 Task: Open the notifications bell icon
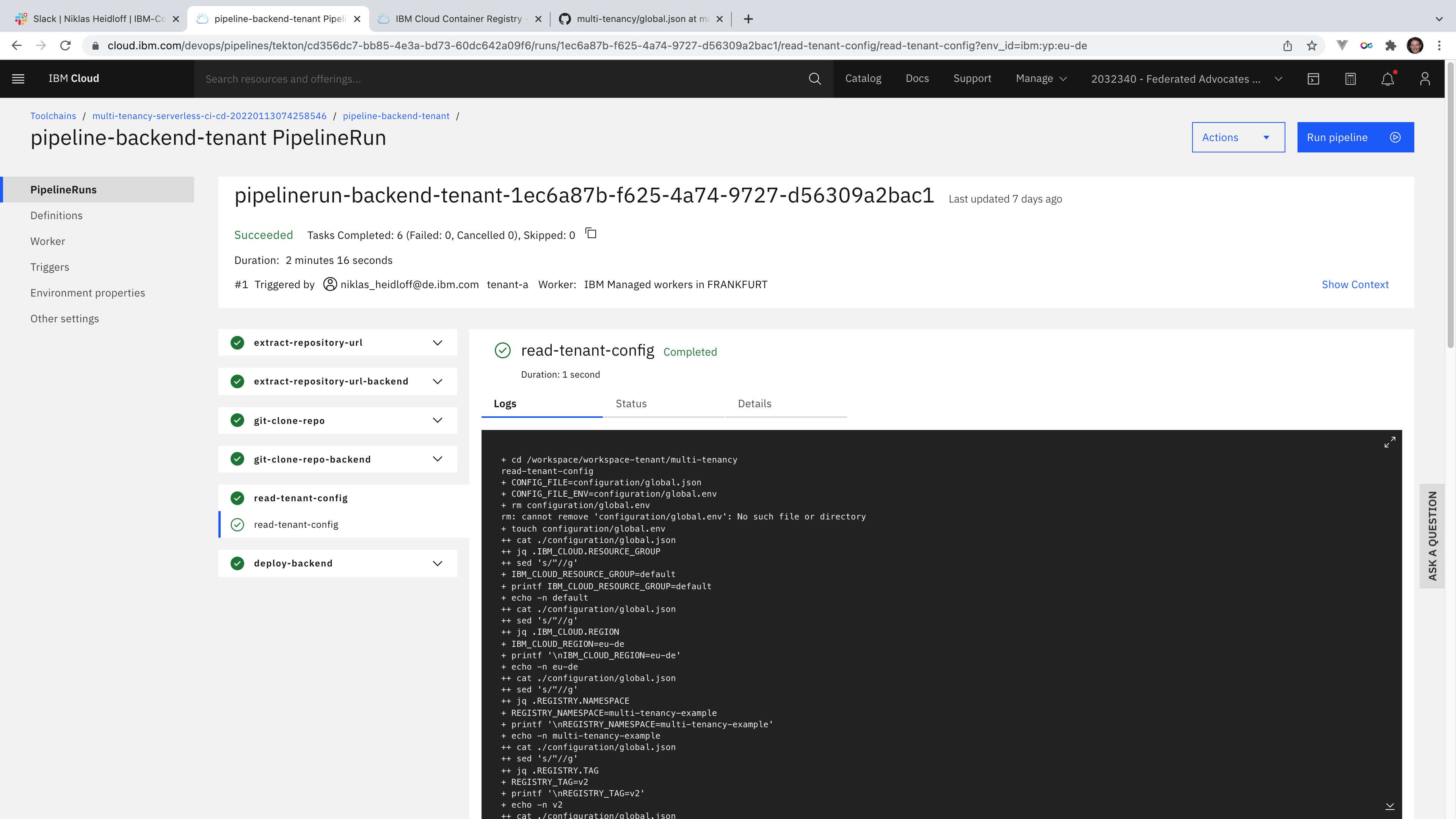(1388, 78)
